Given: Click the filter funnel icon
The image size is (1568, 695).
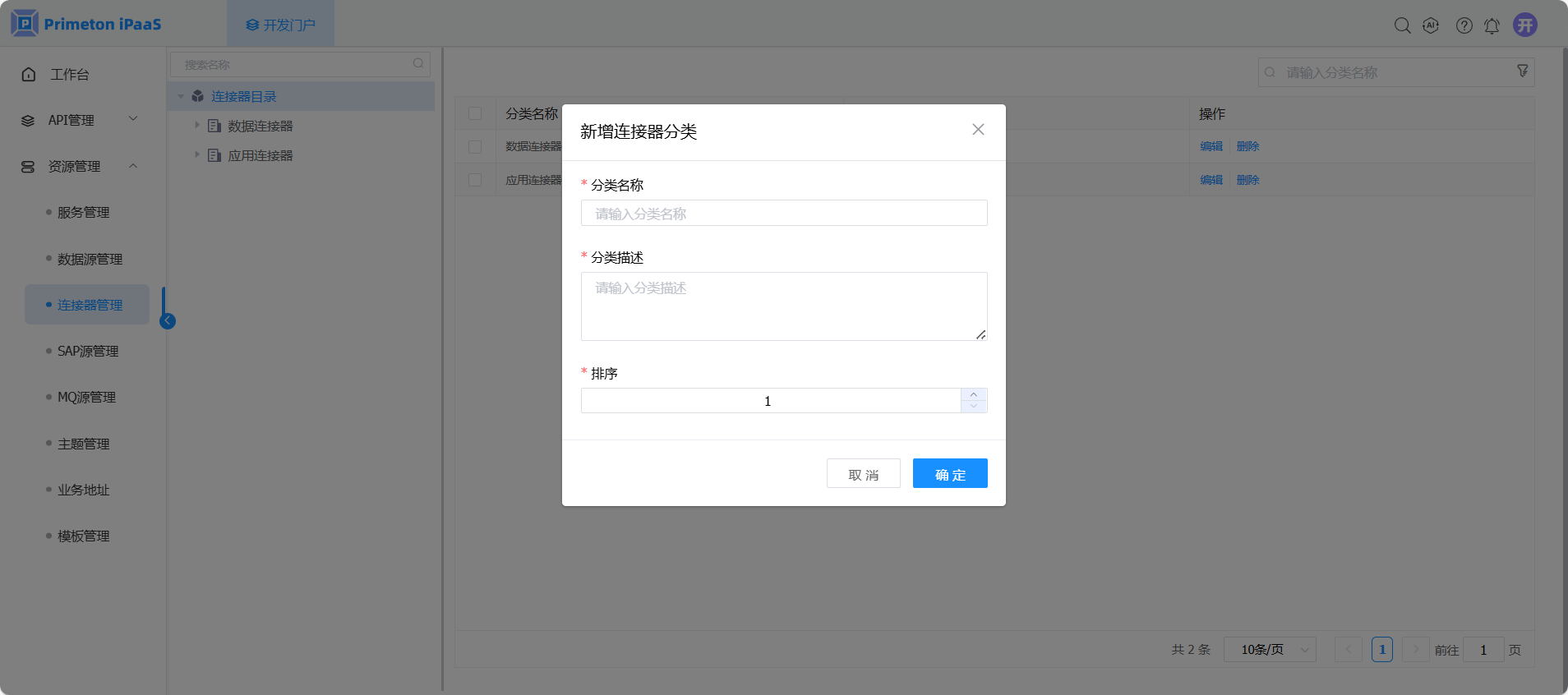Looking at the screenshot, I should pyautogui.click(x=1522, y=71).
